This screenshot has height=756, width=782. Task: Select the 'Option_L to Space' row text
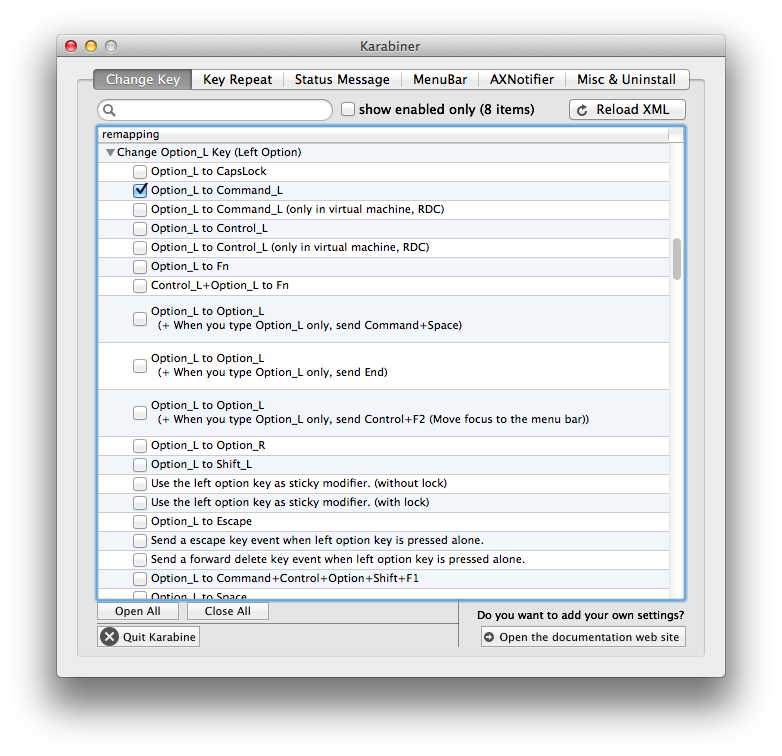pos(198,596)
